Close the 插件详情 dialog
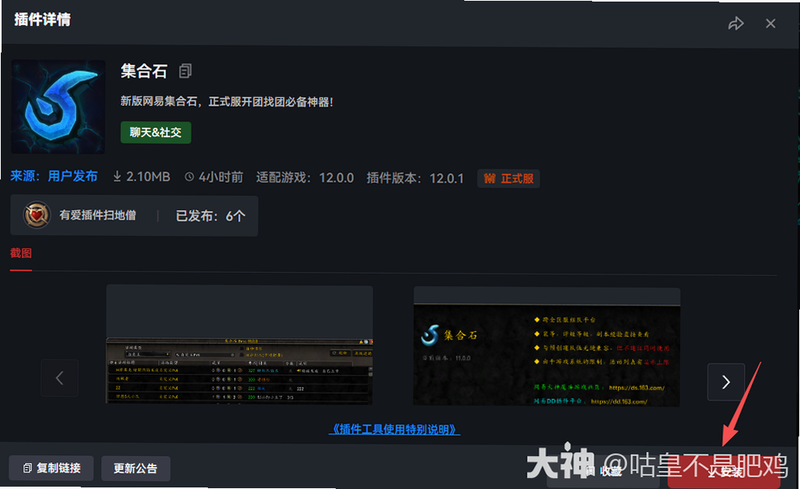 (770, 23)
